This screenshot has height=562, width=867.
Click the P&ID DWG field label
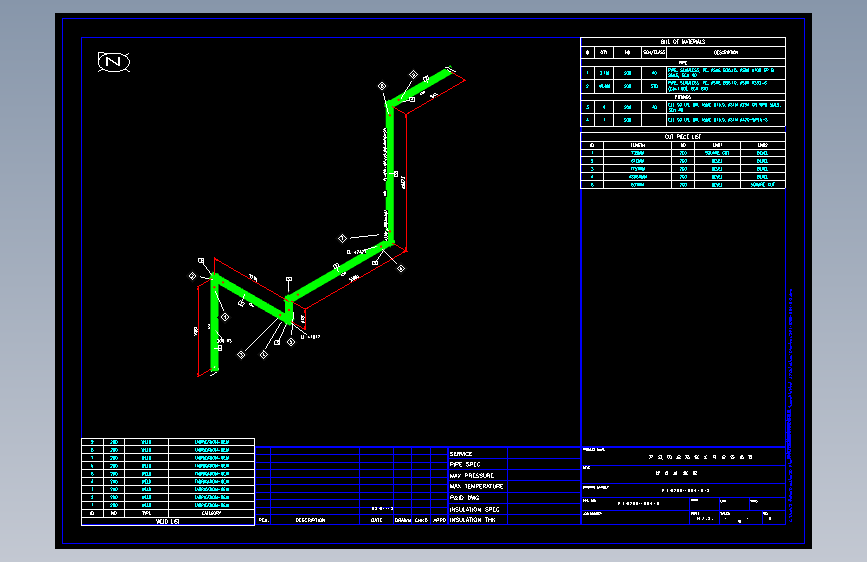click(464, 498)
